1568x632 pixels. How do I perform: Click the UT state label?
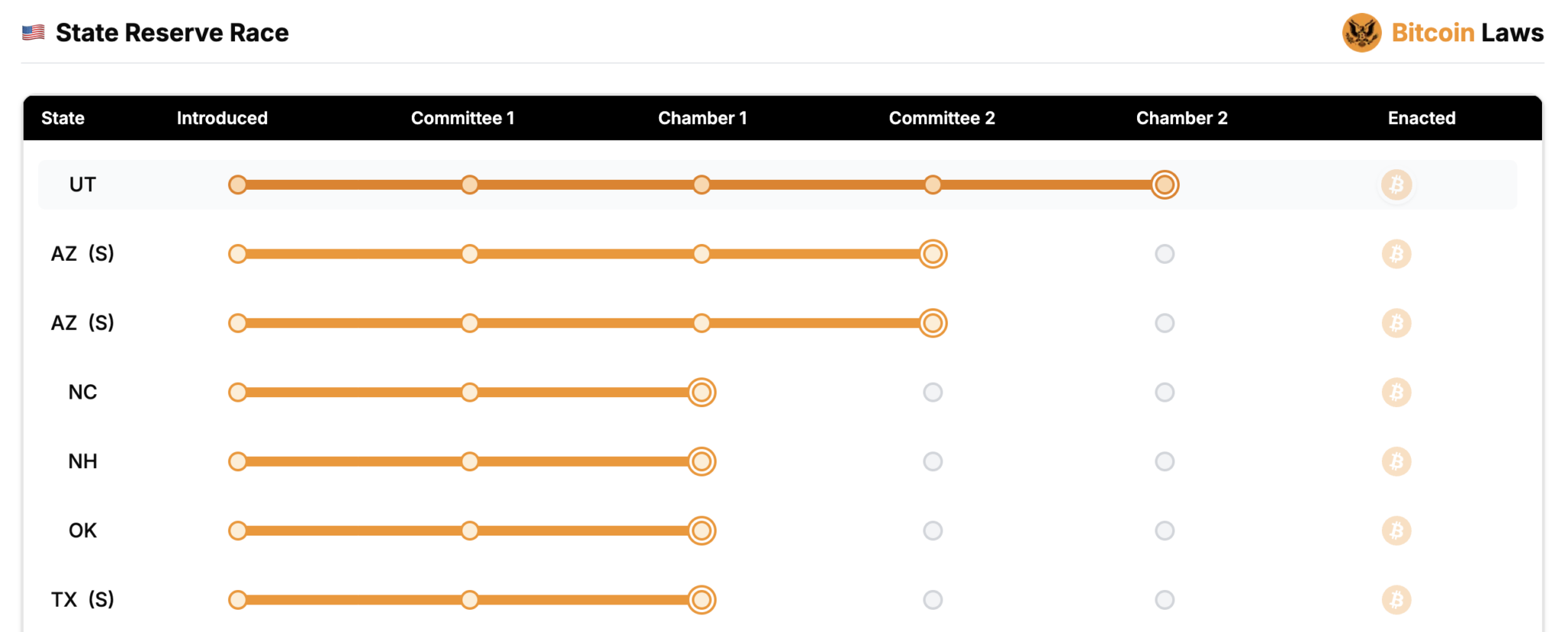pyautogui.click(x=83, y=185)
